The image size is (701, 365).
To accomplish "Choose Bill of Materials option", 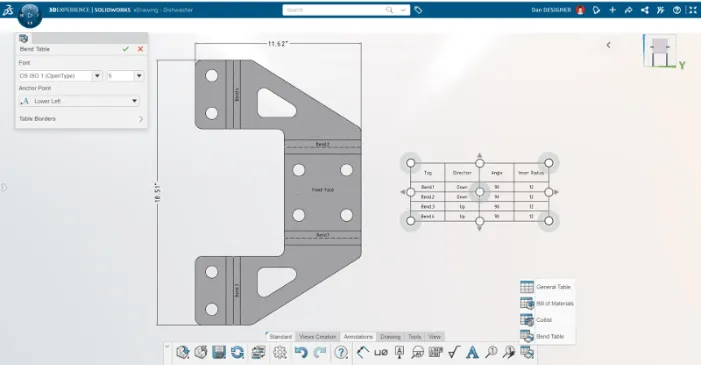I will click(547, 303).
